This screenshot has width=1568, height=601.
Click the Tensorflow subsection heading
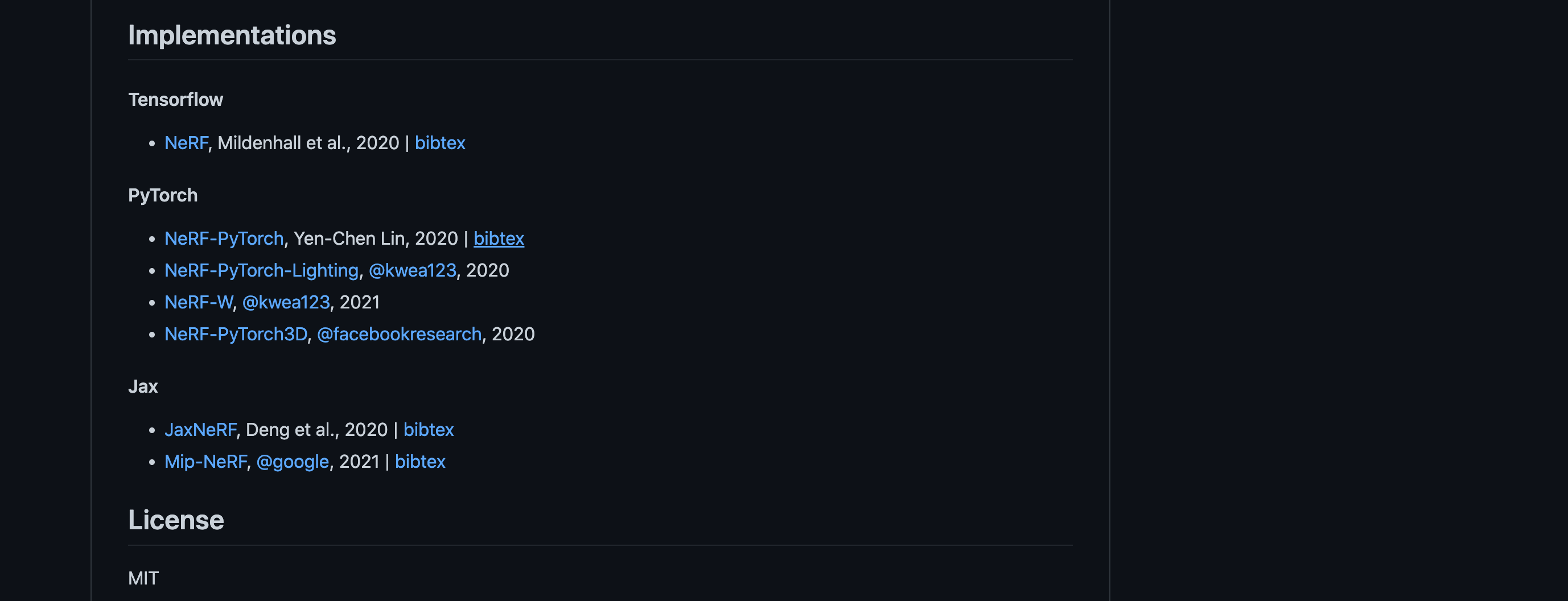pos(175,100)
